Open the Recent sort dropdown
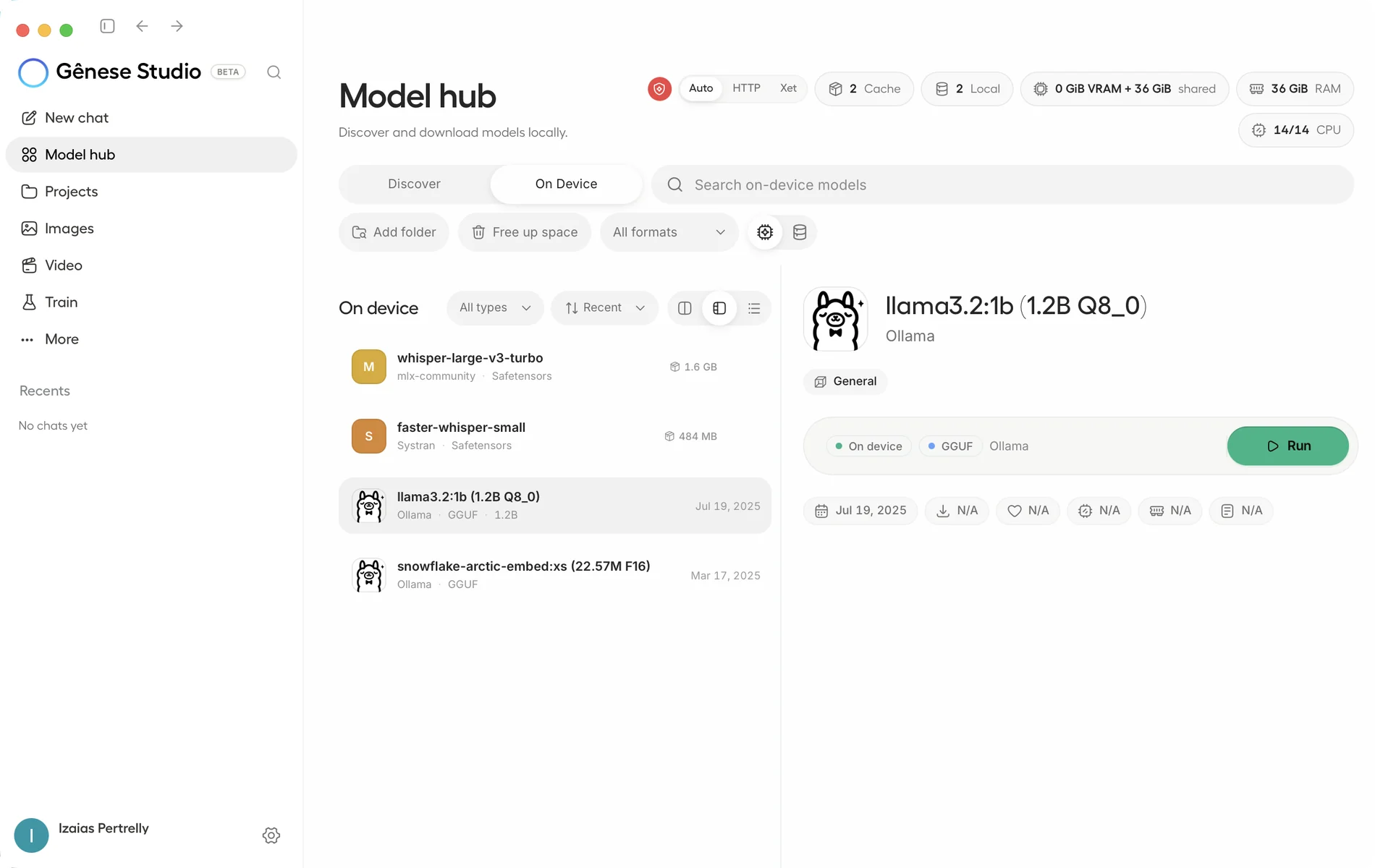The image size is (1375, 868). [604, 308]
